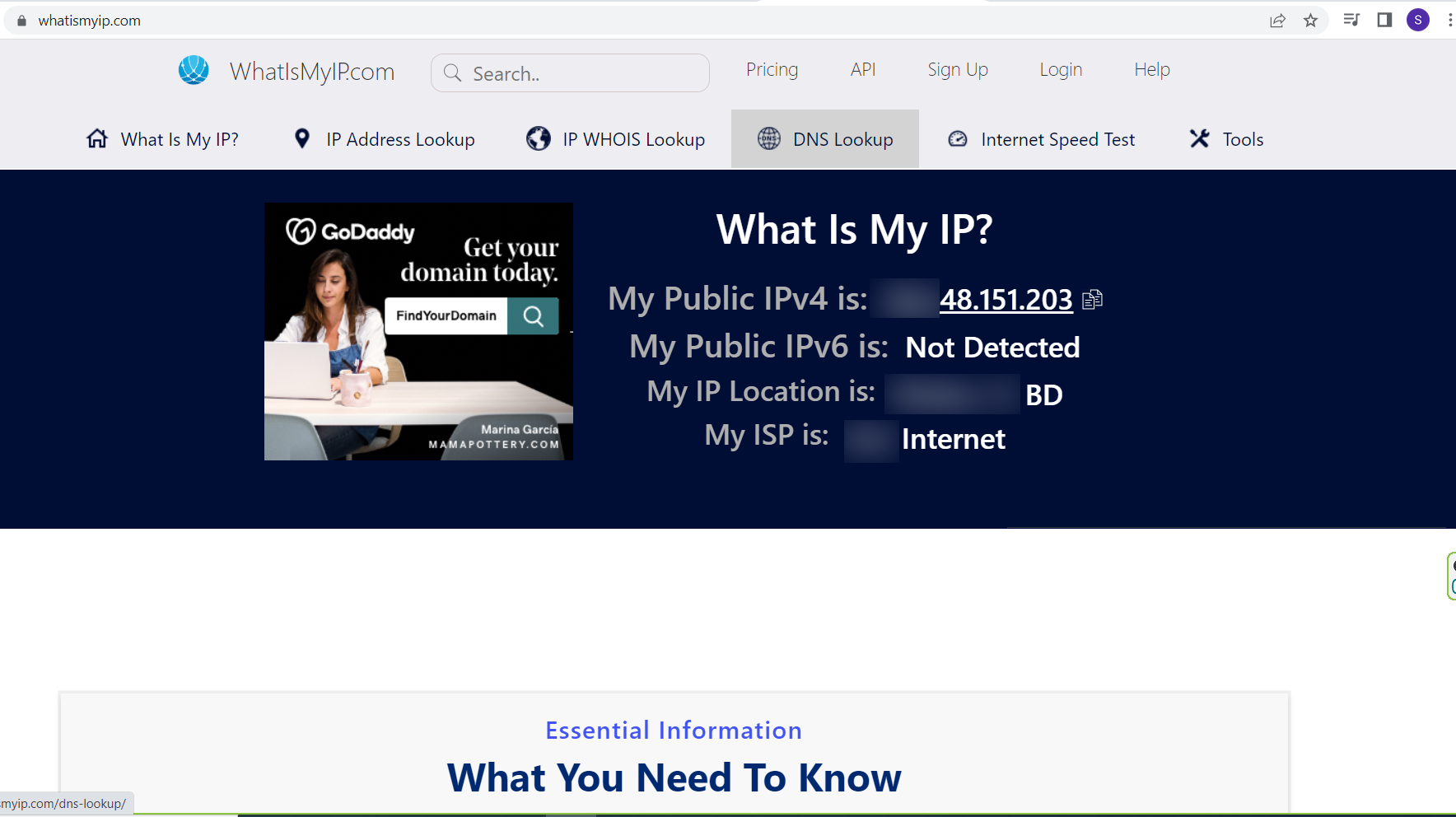The width and height of the screenshot is (1456, 817).
Task: Click the speedometer icon for Internet Speed Test
Action: [958, 139]
